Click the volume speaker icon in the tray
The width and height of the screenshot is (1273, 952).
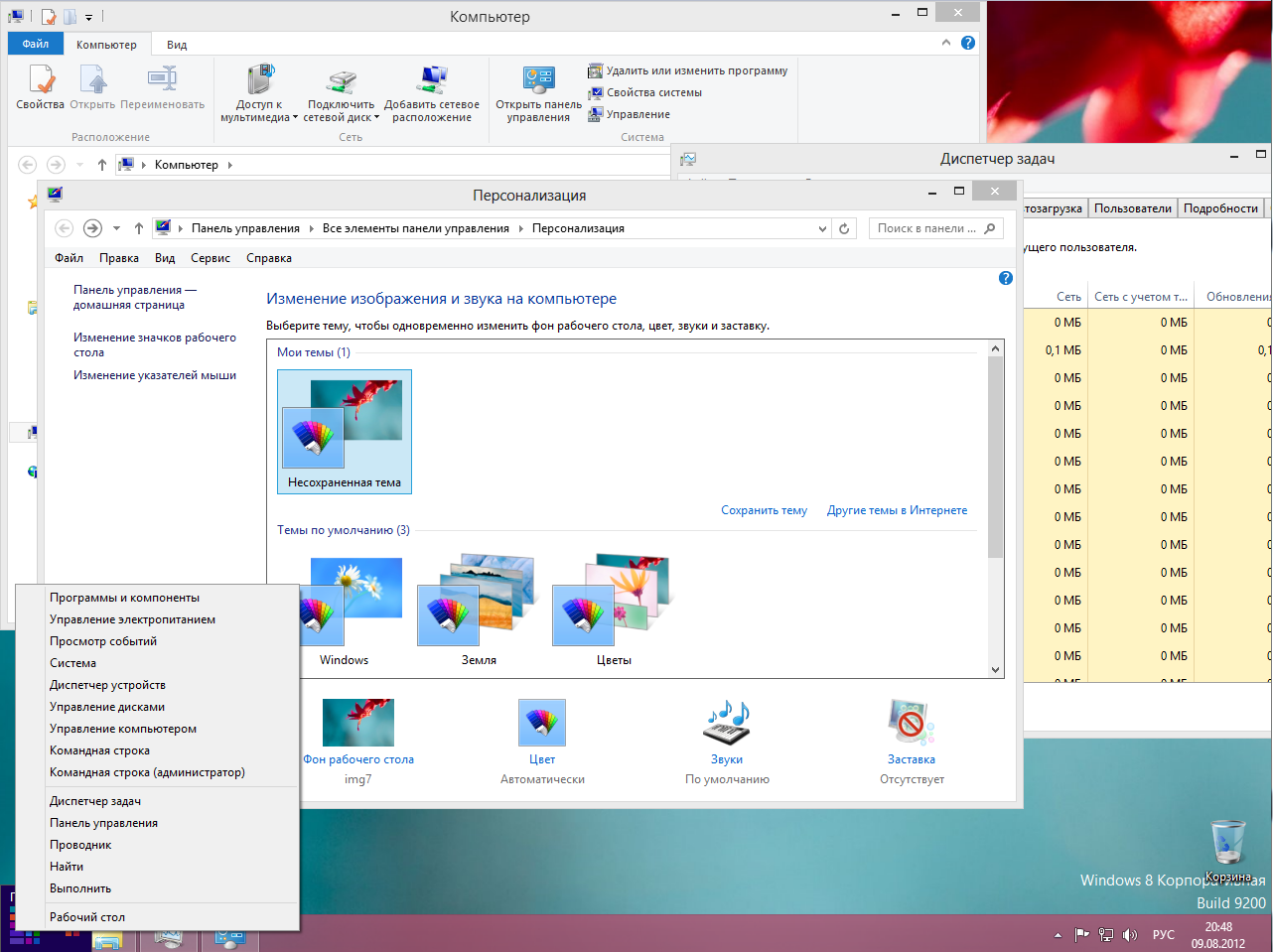(1130, 935)
